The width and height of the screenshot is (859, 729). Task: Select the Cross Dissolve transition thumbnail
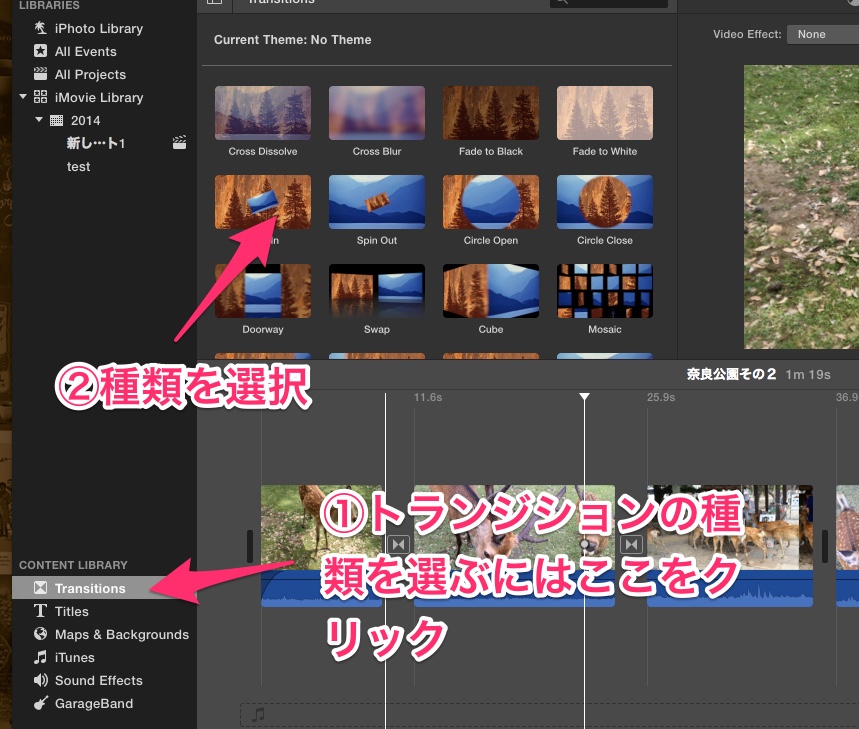262,112
